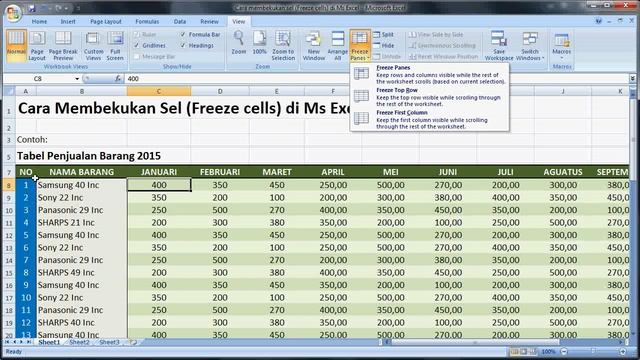
Task: Open a New Window
Action: pyautogui.click(x=313, y=45)
